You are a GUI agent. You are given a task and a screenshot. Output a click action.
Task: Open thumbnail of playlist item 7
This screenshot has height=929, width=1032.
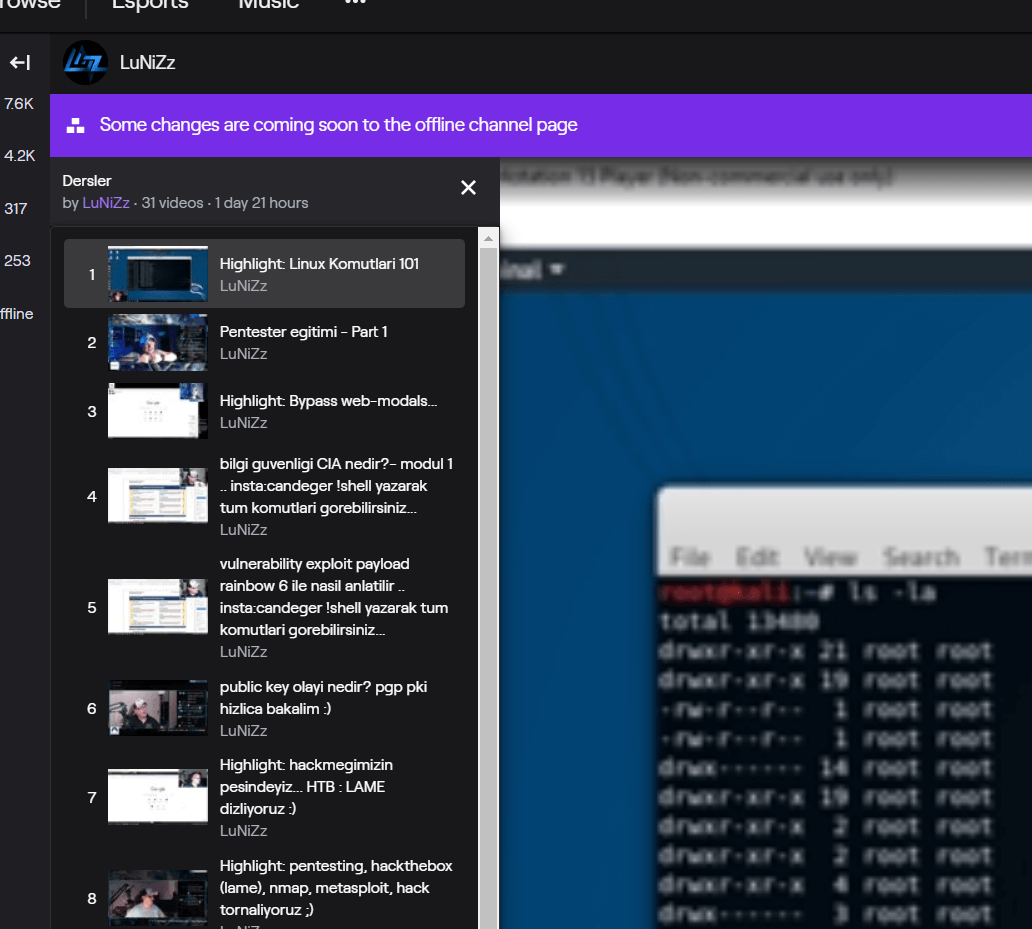click(158, 797)
